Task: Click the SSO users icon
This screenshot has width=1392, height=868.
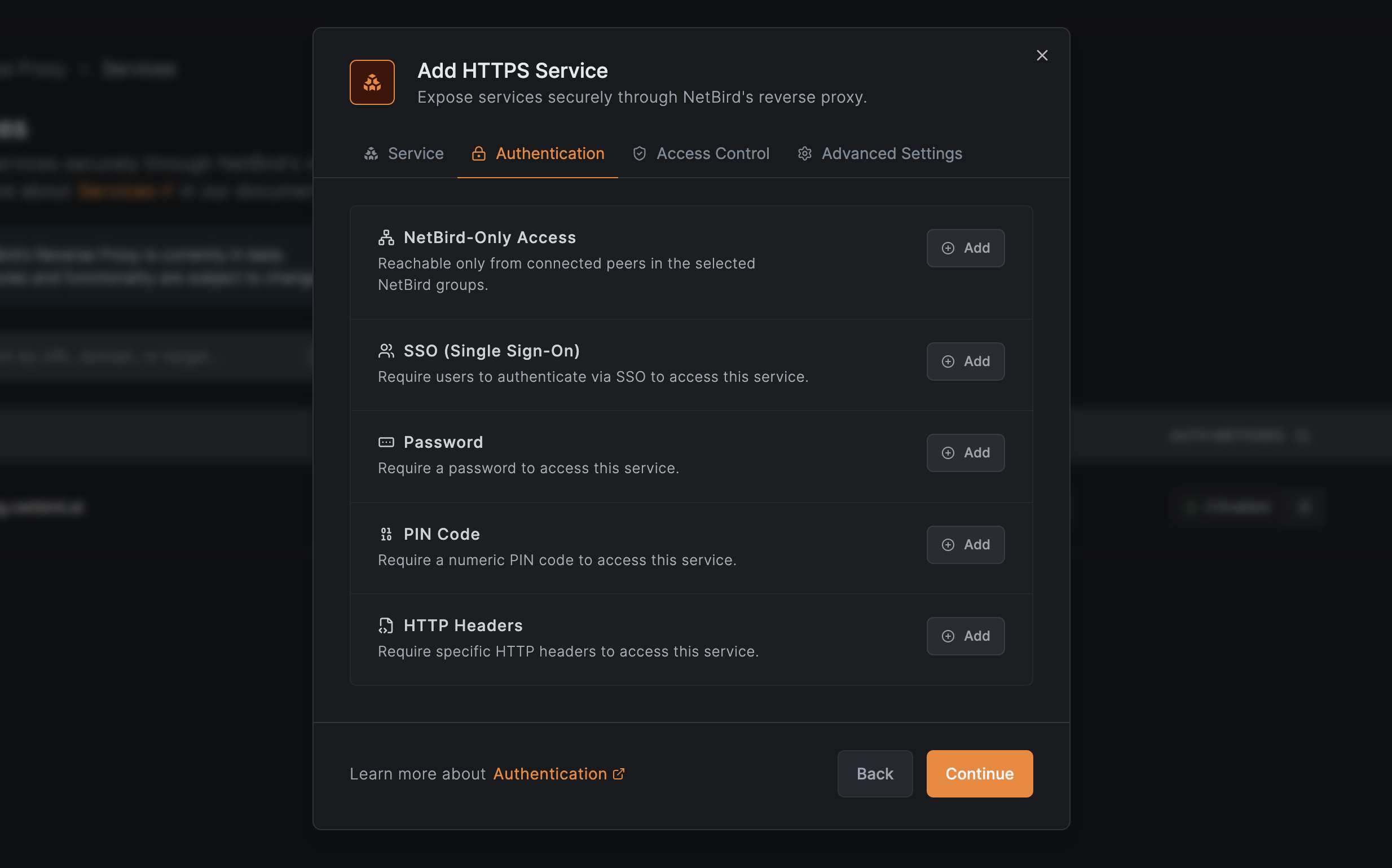Action: [386, 351]
